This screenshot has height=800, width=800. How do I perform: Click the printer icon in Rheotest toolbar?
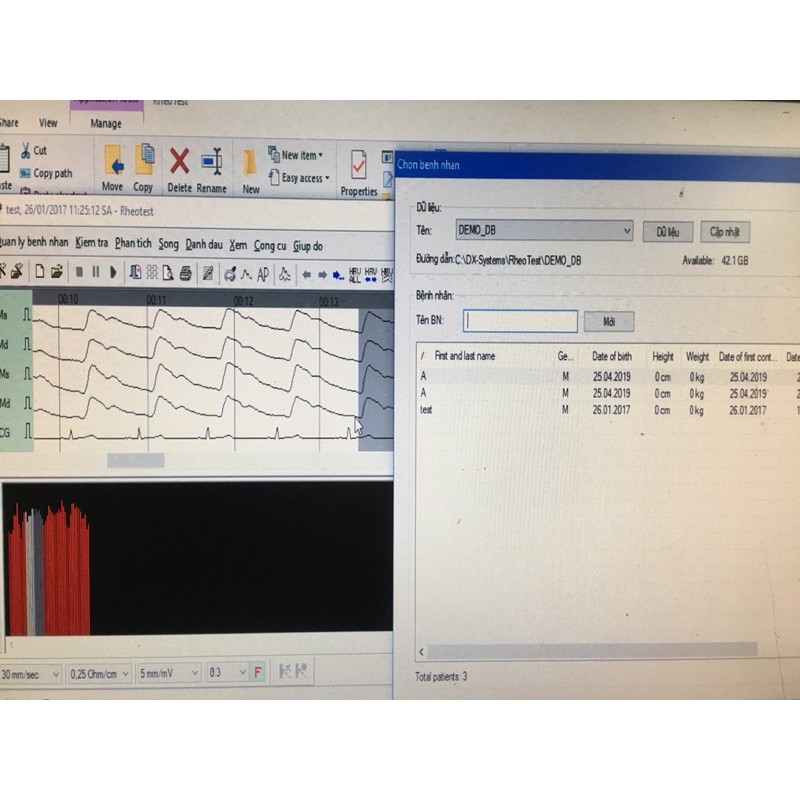pos(186,273)
